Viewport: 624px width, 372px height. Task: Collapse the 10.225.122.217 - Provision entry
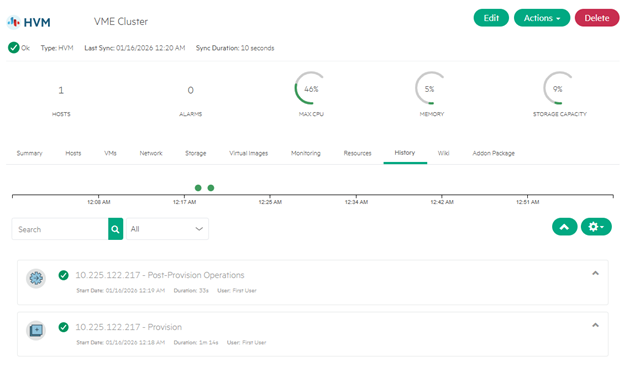tap(595, 325)
